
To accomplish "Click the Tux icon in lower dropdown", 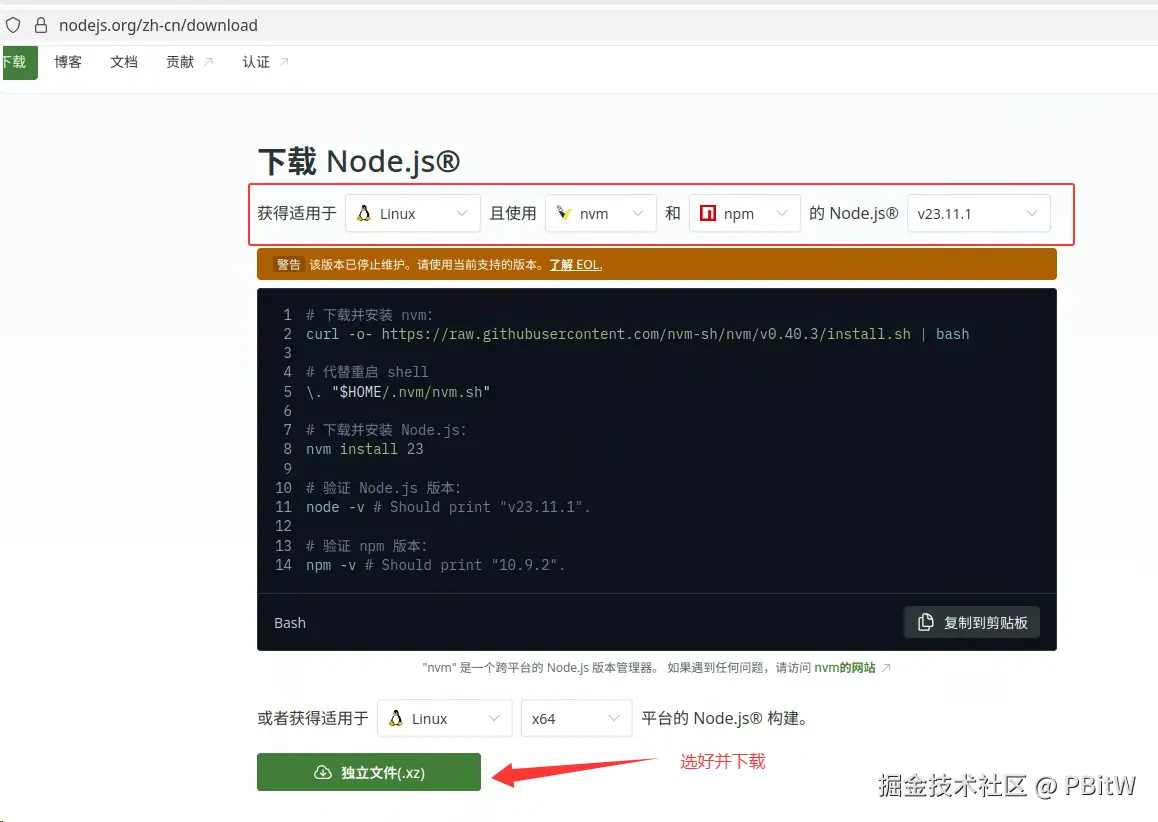I will click(396, 719).
